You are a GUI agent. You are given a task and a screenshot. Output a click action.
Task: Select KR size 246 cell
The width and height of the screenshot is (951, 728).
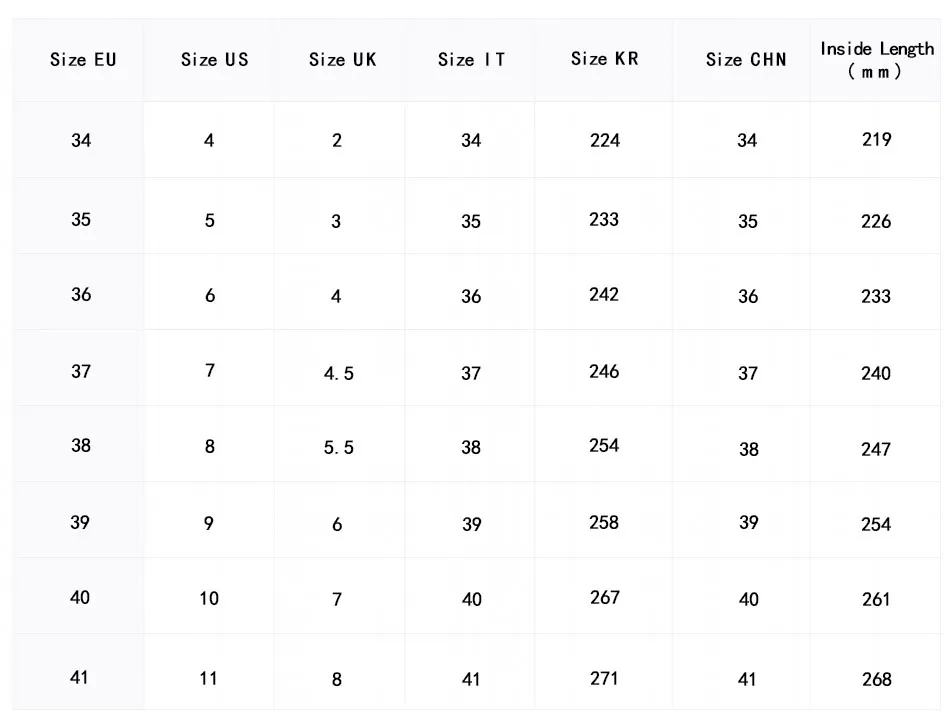coord(604,372)
